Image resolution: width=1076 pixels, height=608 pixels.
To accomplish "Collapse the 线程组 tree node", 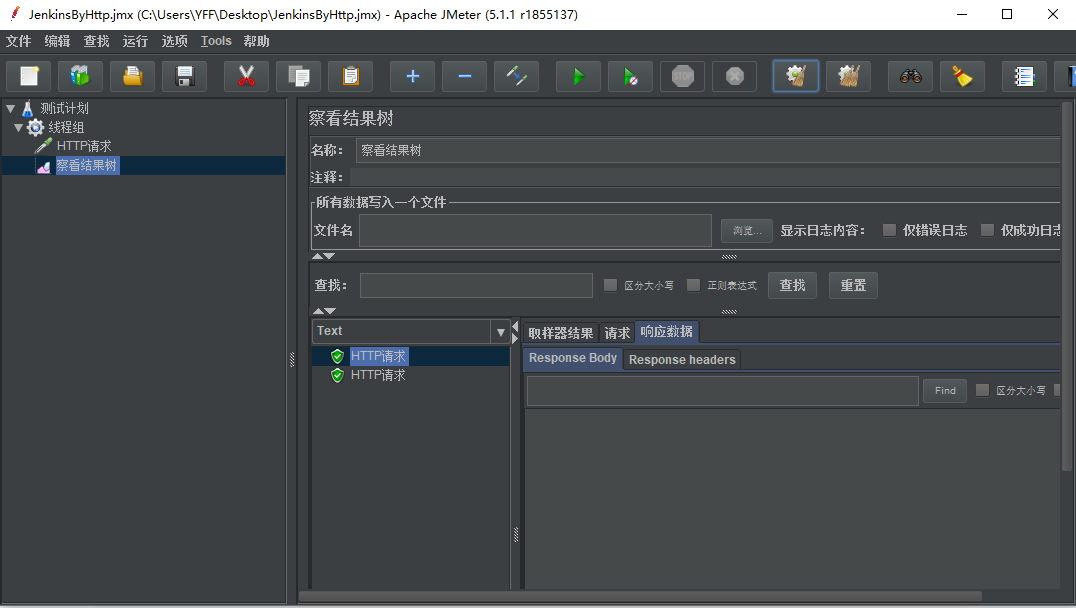I will pos(19,128).
